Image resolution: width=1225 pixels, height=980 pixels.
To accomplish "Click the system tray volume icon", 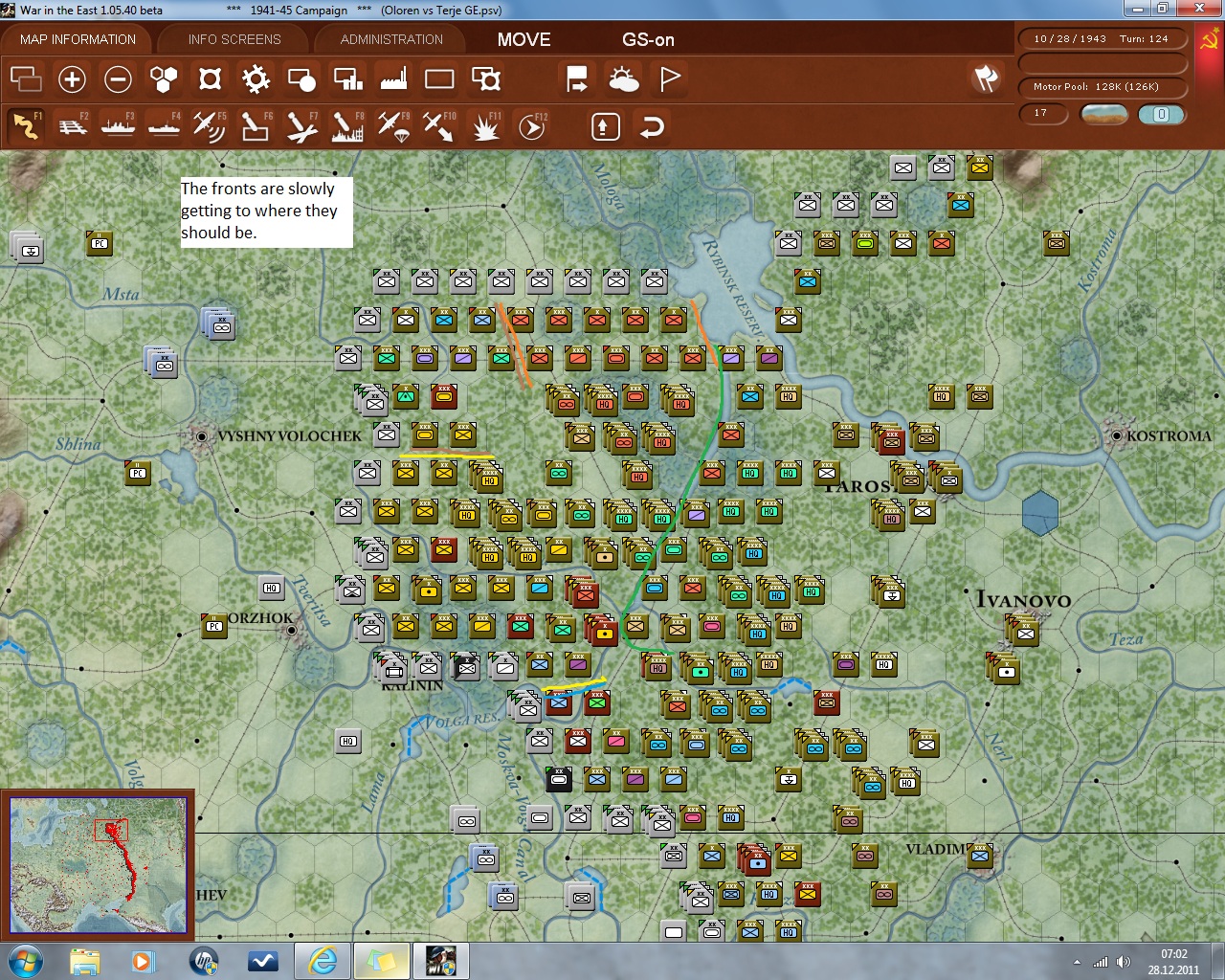I will click(1124, 962).
